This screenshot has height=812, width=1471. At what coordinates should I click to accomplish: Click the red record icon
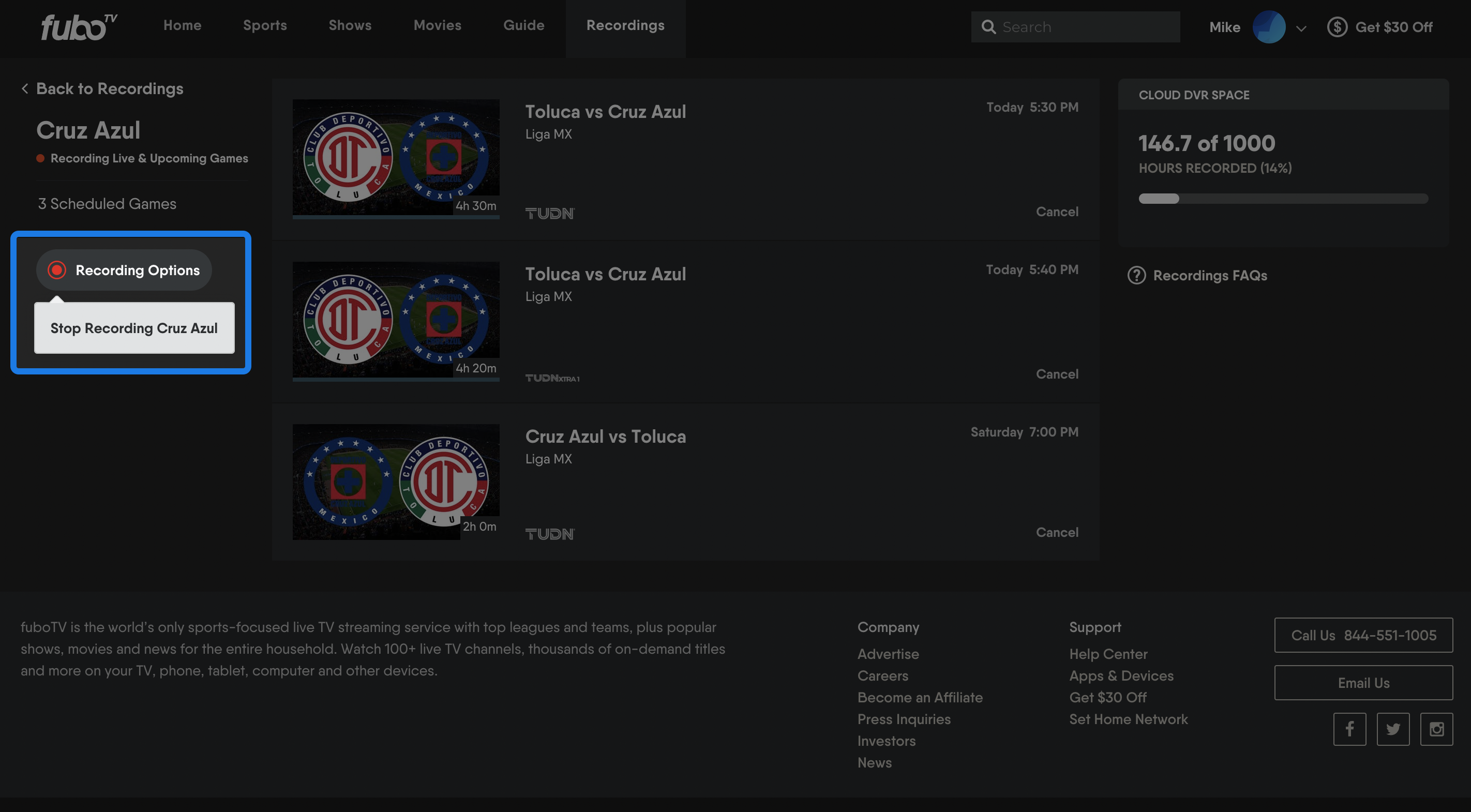(56, 270)
